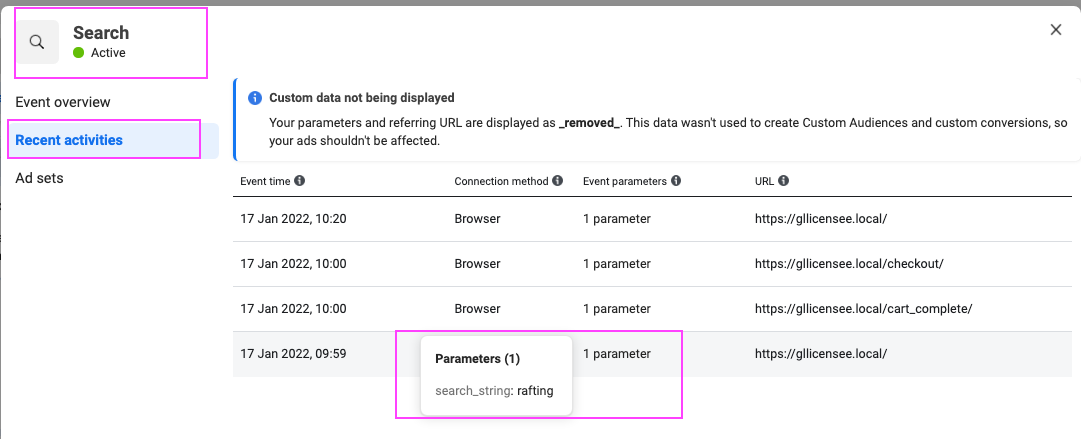Select the 17 Jan 2022, 10:20 row
The width and height of the screenshot is (1081, 439).
tap(652, 219)
